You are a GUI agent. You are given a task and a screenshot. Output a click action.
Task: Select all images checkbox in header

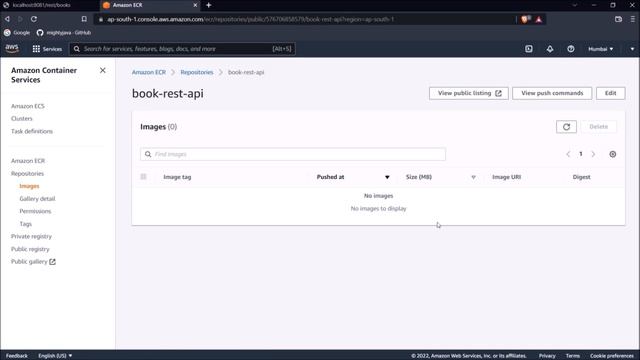click(x=143, y=177)
